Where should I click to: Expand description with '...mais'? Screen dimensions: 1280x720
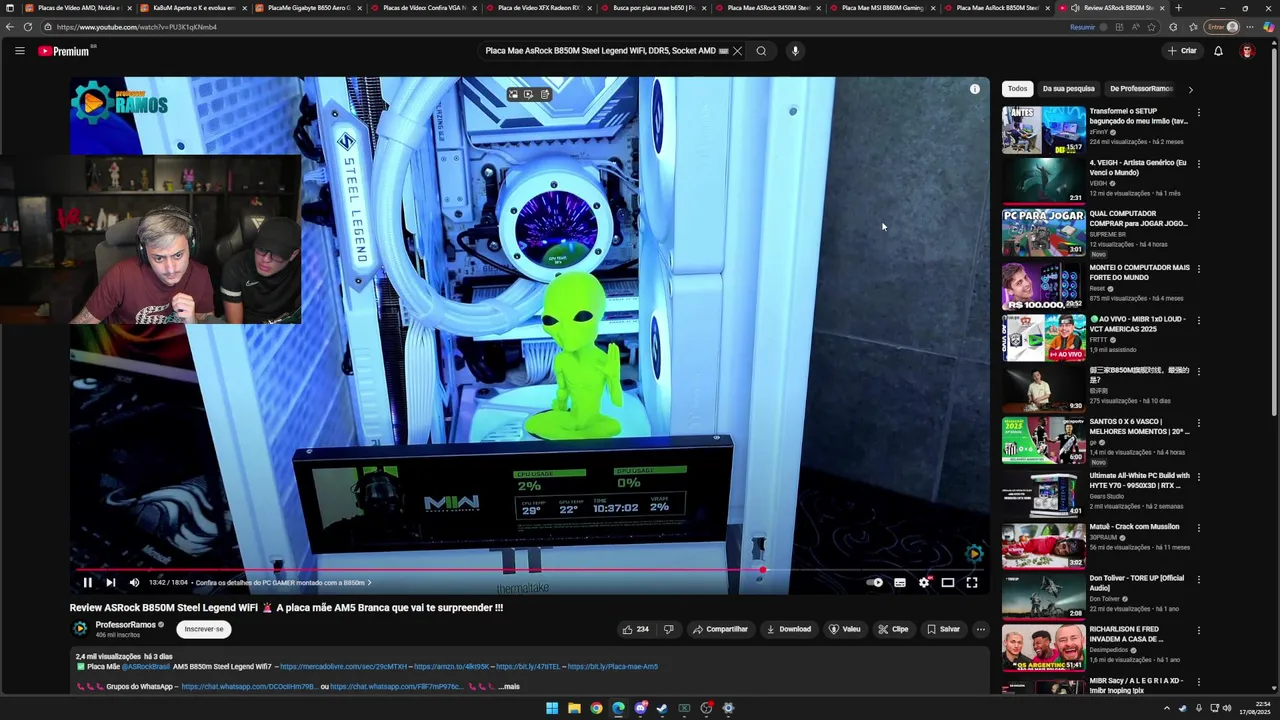[x=509, y=687]
